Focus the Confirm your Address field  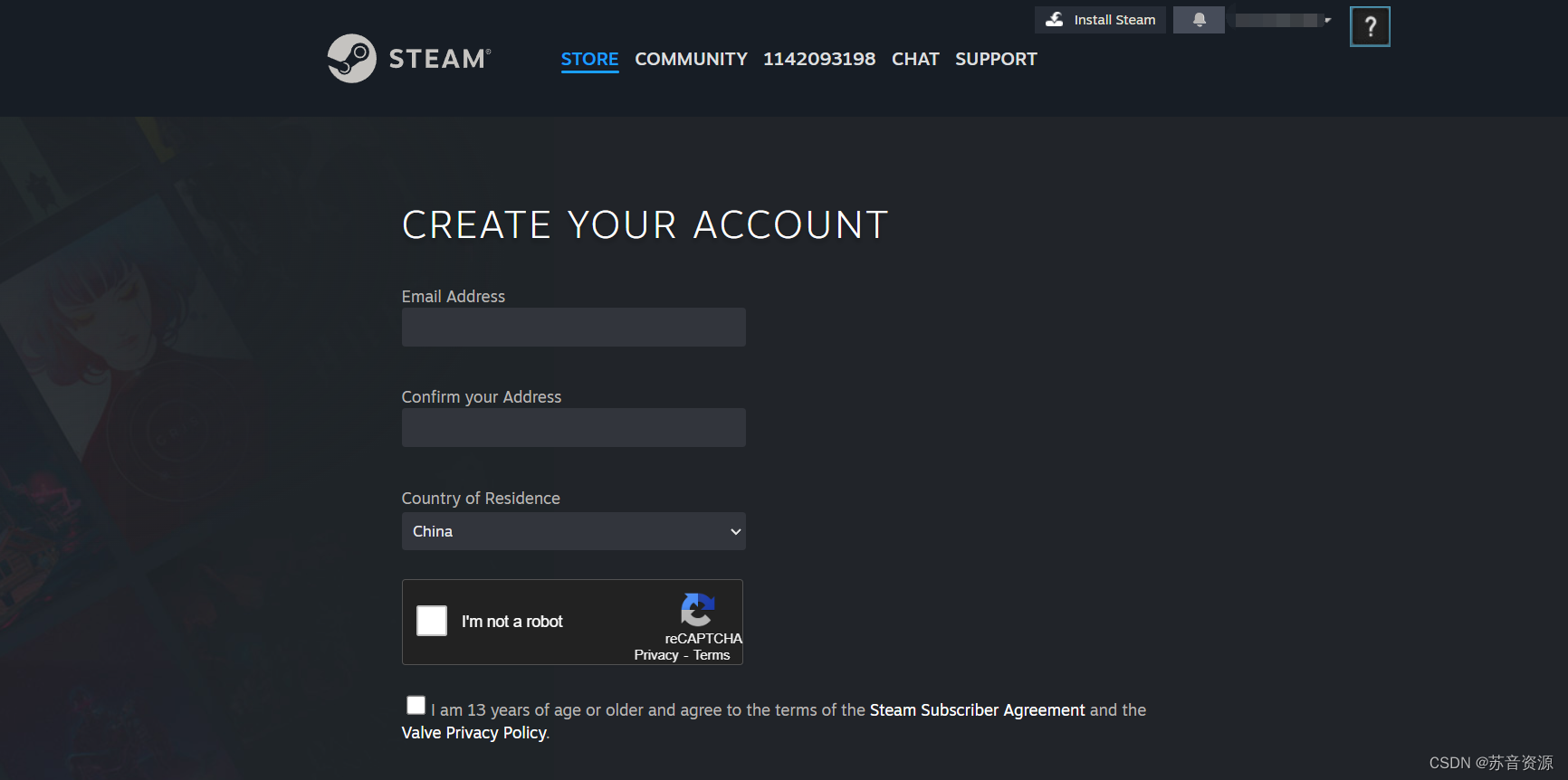574,427
